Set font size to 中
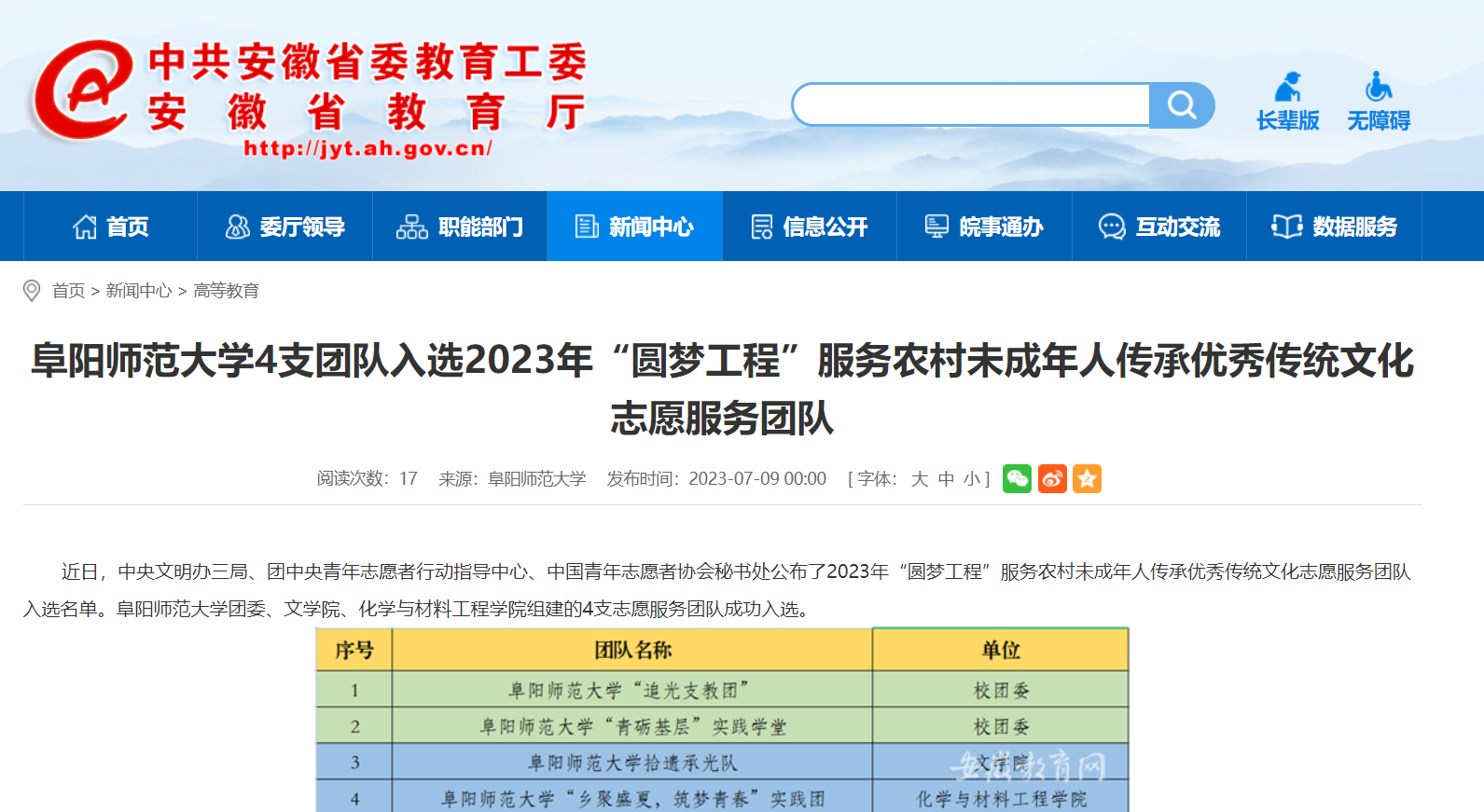This screenshot has width=1484, height=812. (946, 479)
